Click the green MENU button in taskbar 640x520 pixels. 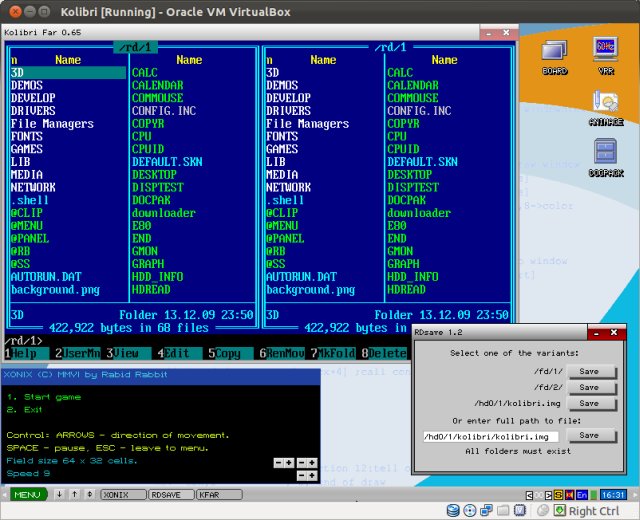[x=27, y=494]
